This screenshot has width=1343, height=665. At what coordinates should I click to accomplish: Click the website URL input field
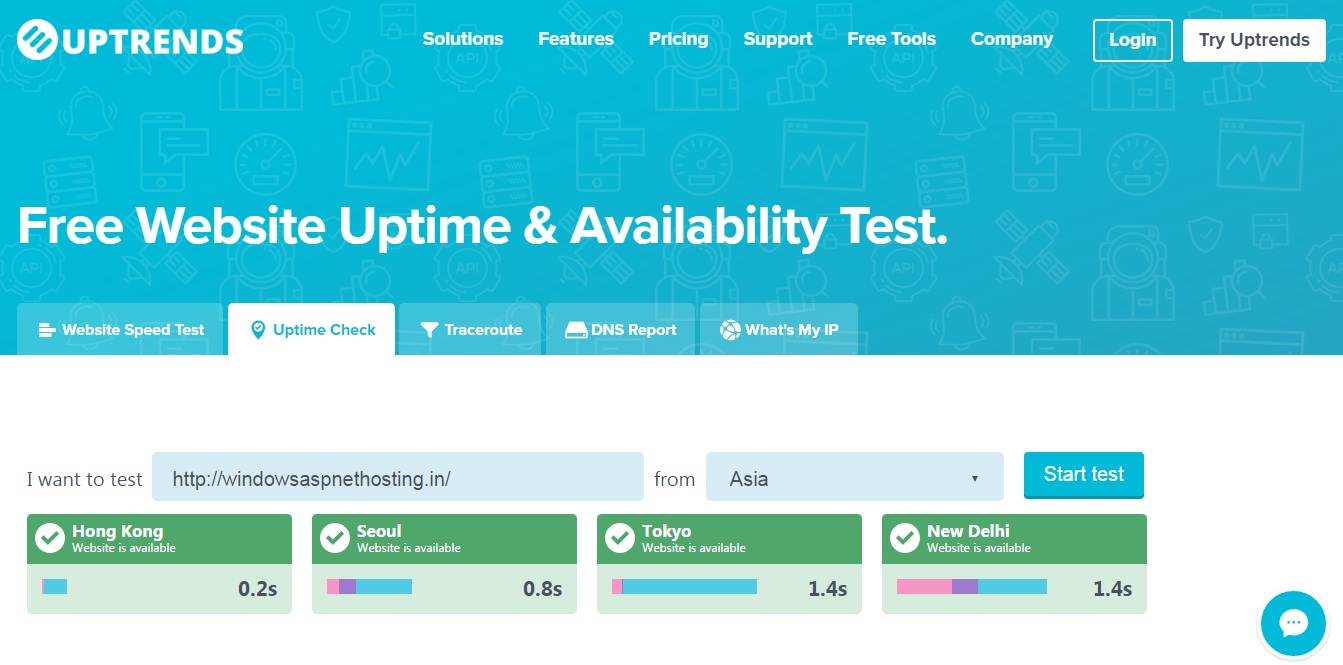tap(398, 477)
